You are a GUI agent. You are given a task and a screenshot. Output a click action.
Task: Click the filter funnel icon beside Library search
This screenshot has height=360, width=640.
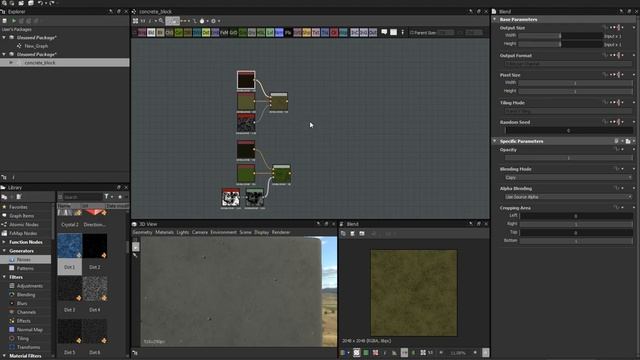(107, 197)
